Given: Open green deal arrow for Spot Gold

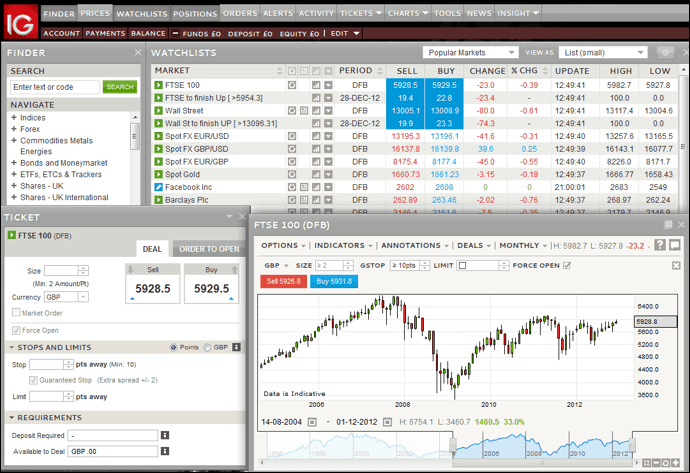Looking at the screenshot, I should 158,174.
